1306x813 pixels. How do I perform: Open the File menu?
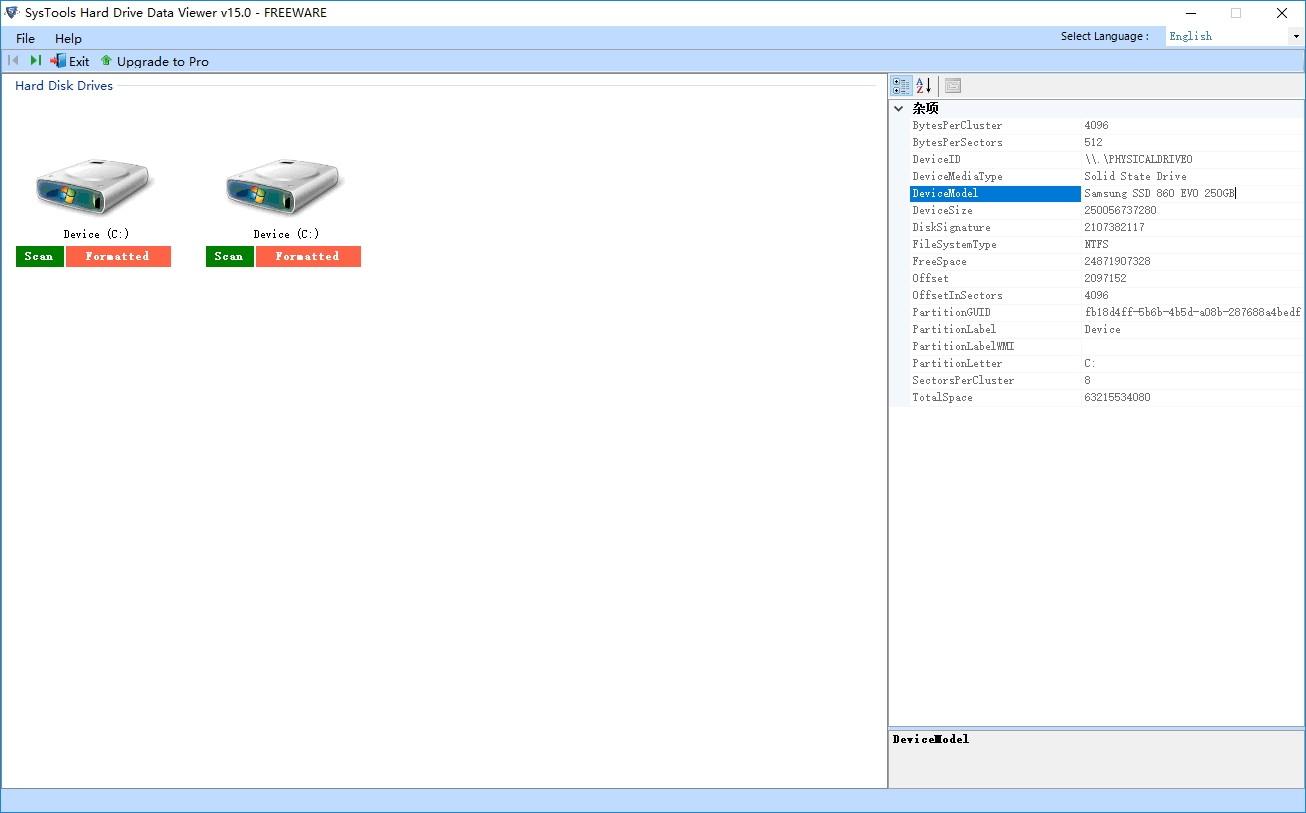(x=26, y=38)
